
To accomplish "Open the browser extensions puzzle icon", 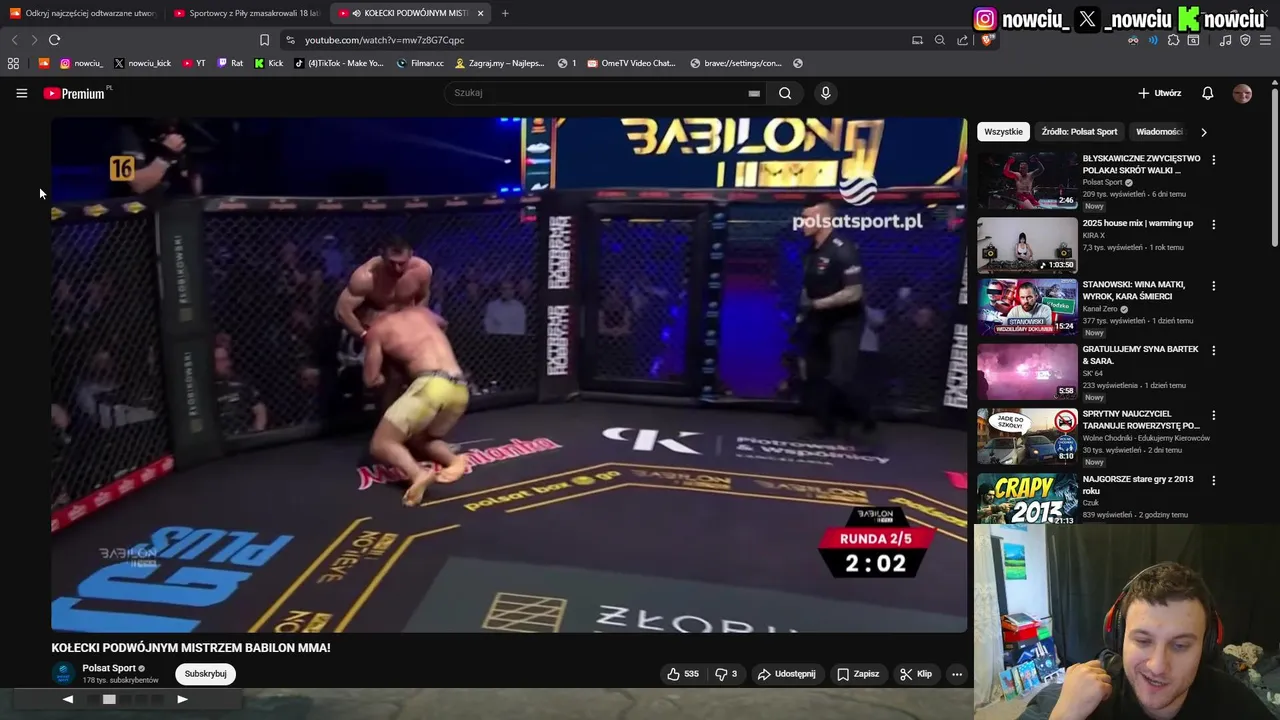I will tap(1173, 40).
